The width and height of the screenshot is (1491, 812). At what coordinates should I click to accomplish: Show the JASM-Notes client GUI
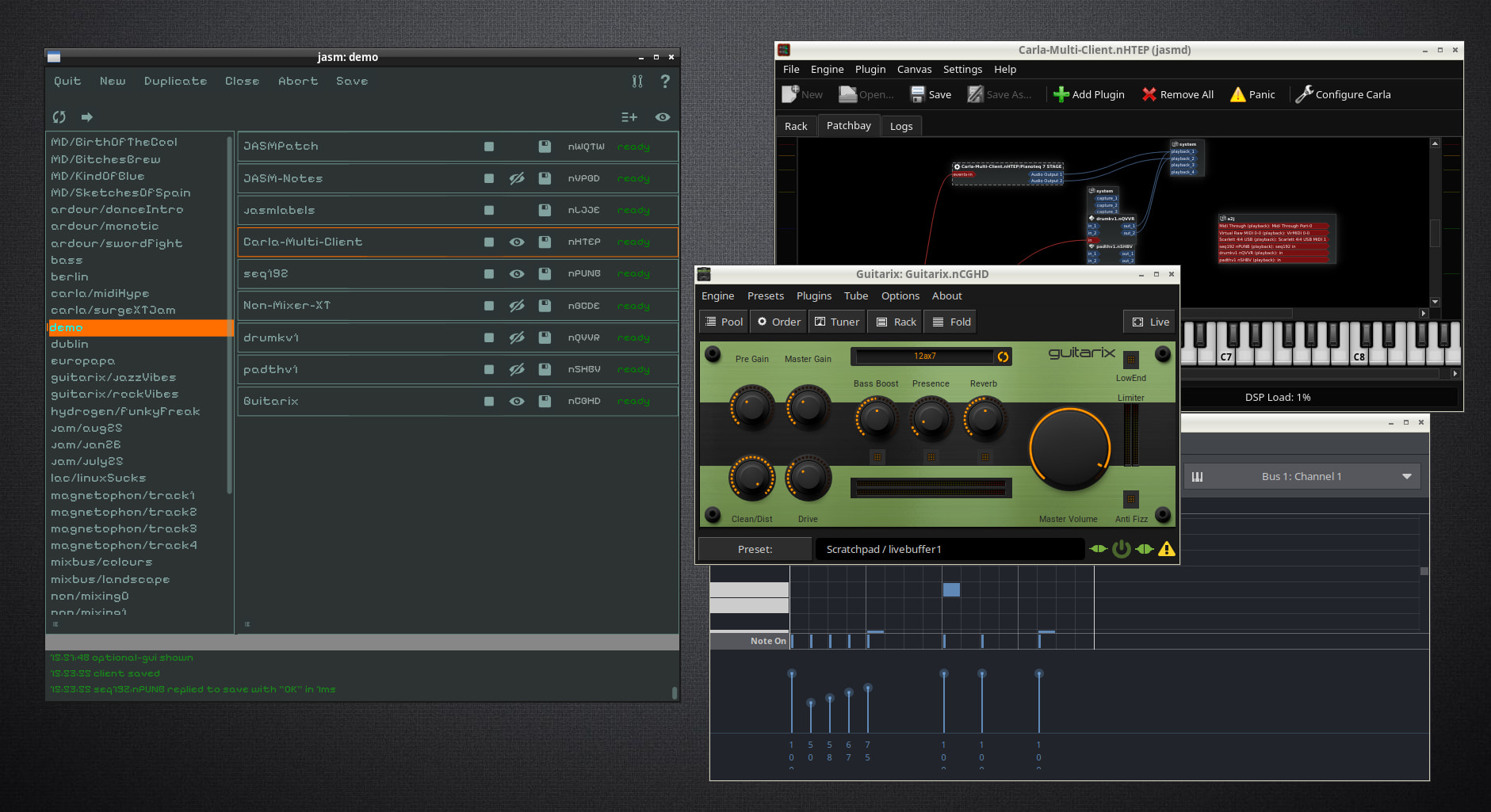[517, 178]
